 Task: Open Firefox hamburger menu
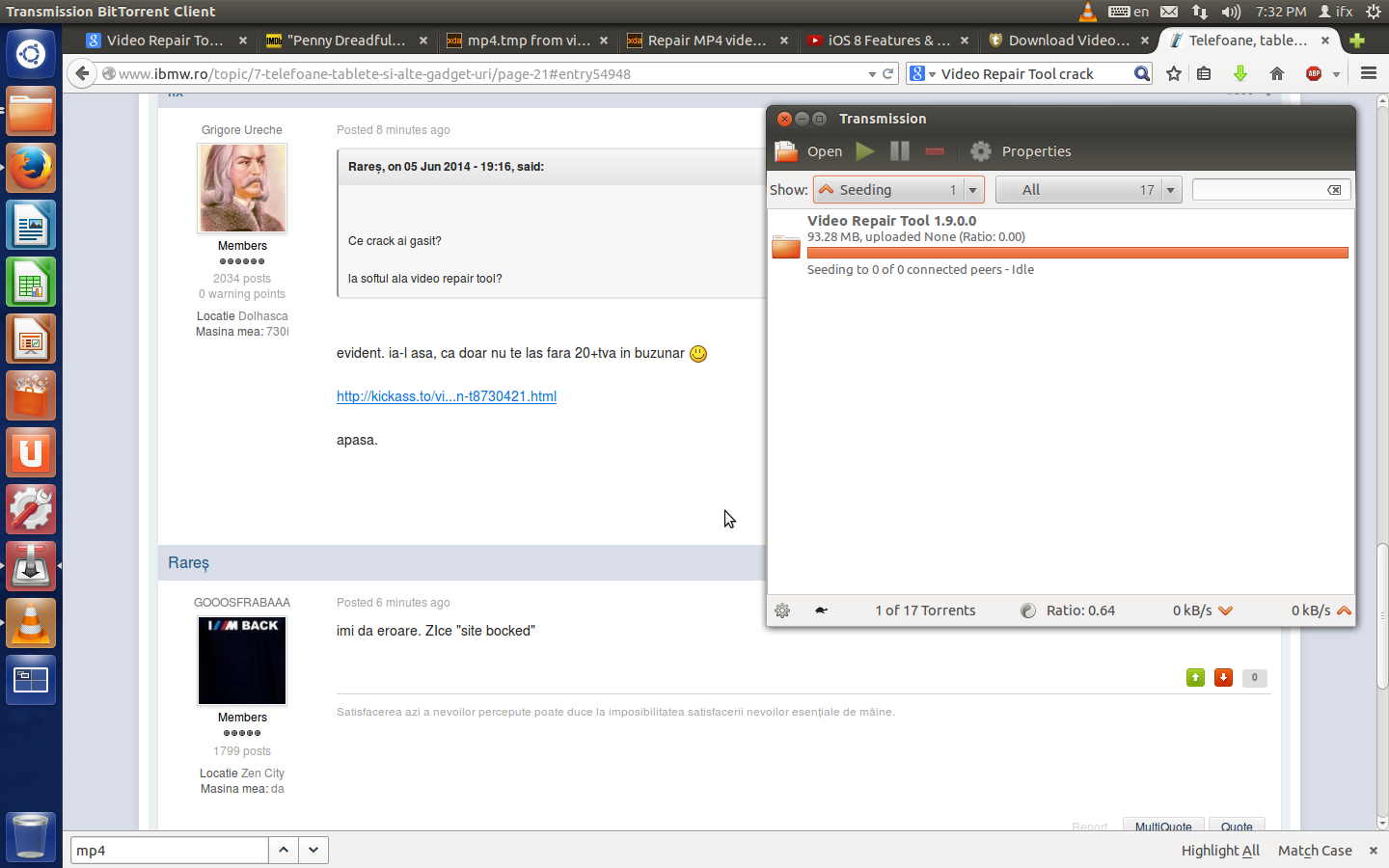coord(1368,73)
